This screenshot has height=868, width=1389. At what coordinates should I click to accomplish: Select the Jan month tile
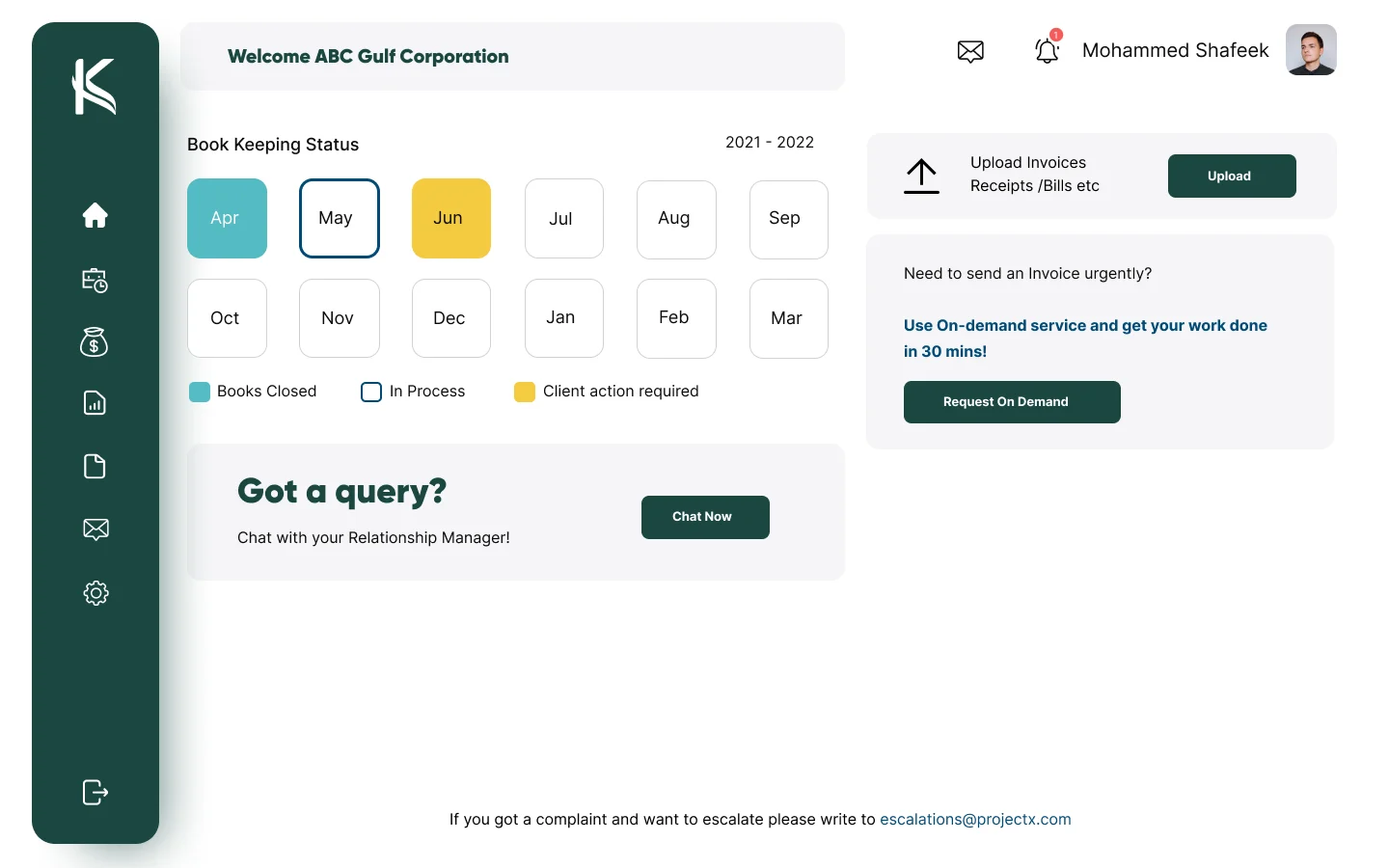pos(564,318)
